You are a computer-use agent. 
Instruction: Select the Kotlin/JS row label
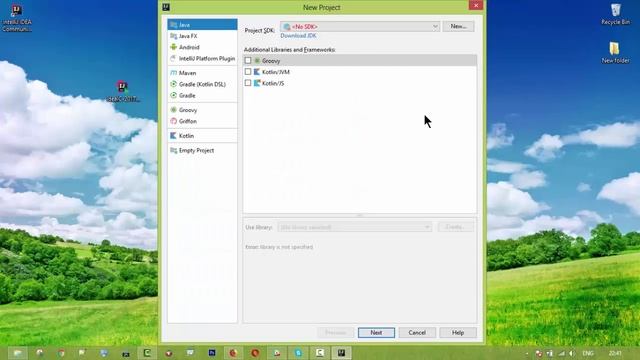coord(273,83)
